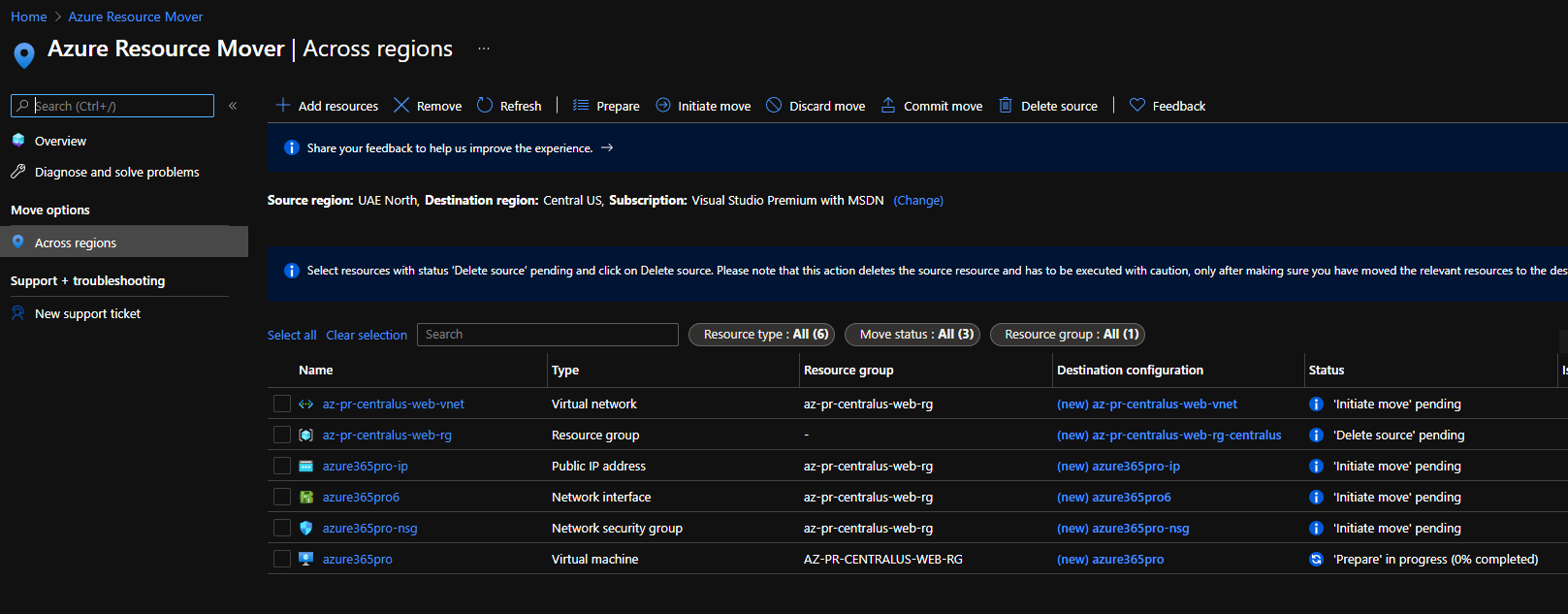
Task: Open New support ticket
Action: [87, 314]
